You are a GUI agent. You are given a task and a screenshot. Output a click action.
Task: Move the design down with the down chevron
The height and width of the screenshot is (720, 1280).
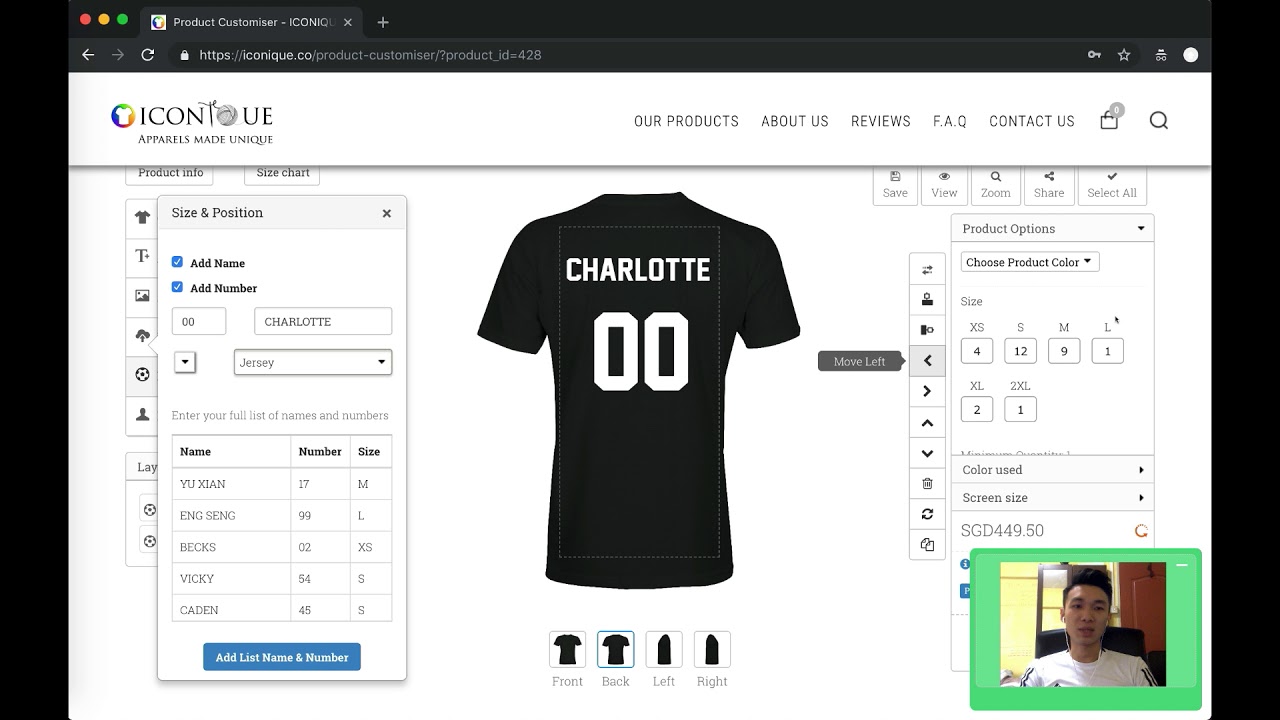pyautogui.click(x=927, y=453)
